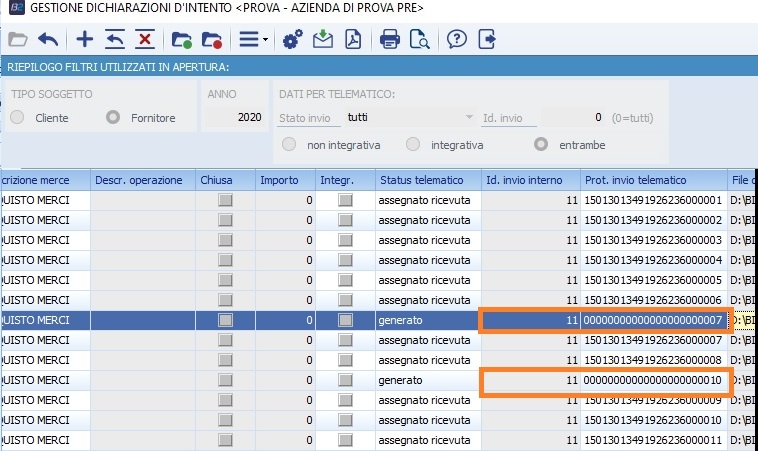Click the Prot. invio telematico column header
Viewport: 758px width, 451px height.
[x=636, y=180]
